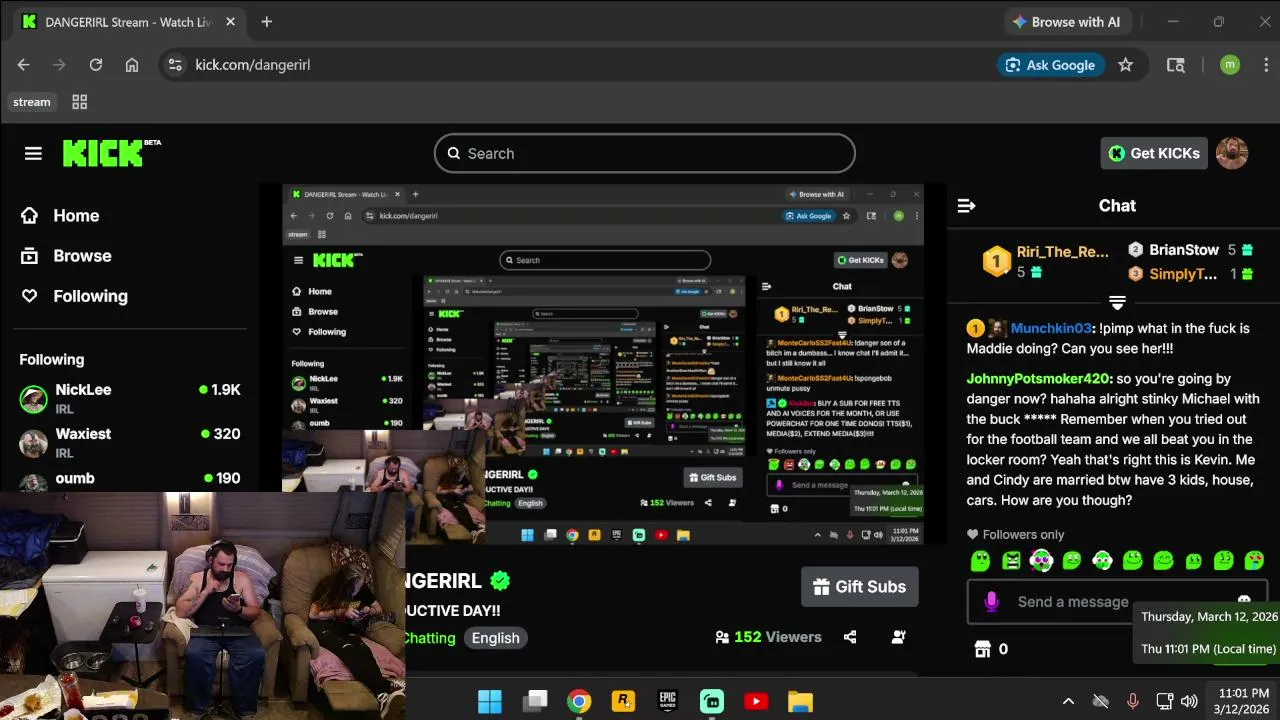Screen dimensions: 1280x720
Task: Click the 152 Viewers count
Action: 768,637
